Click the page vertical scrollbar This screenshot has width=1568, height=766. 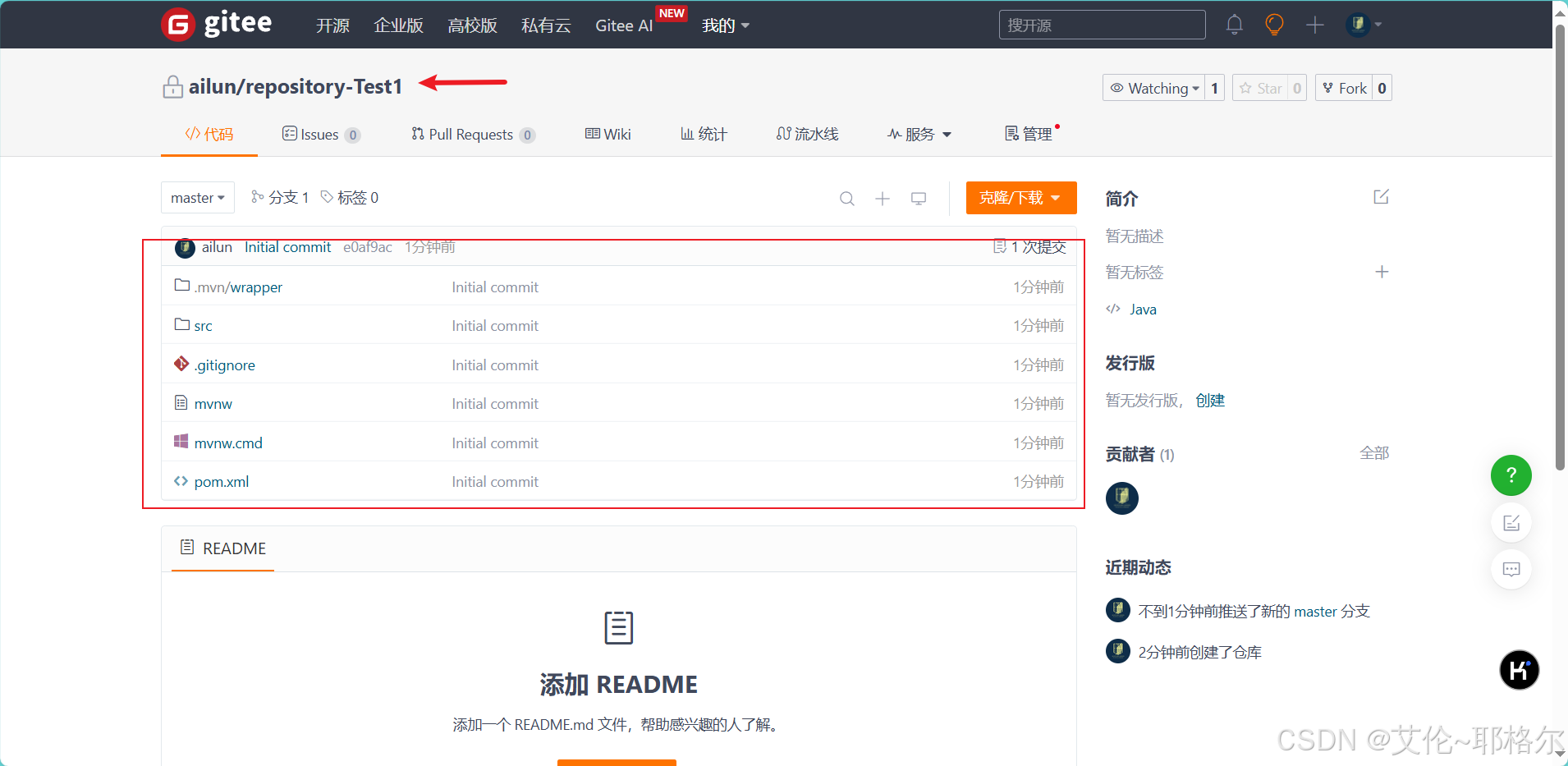[x=1560, y=246]
